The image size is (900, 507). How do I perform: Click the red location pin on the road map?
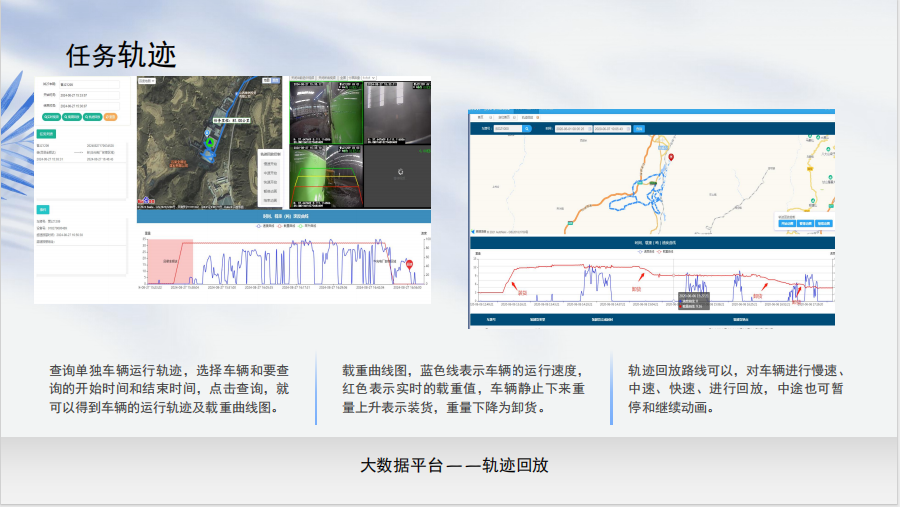(672, 157)
